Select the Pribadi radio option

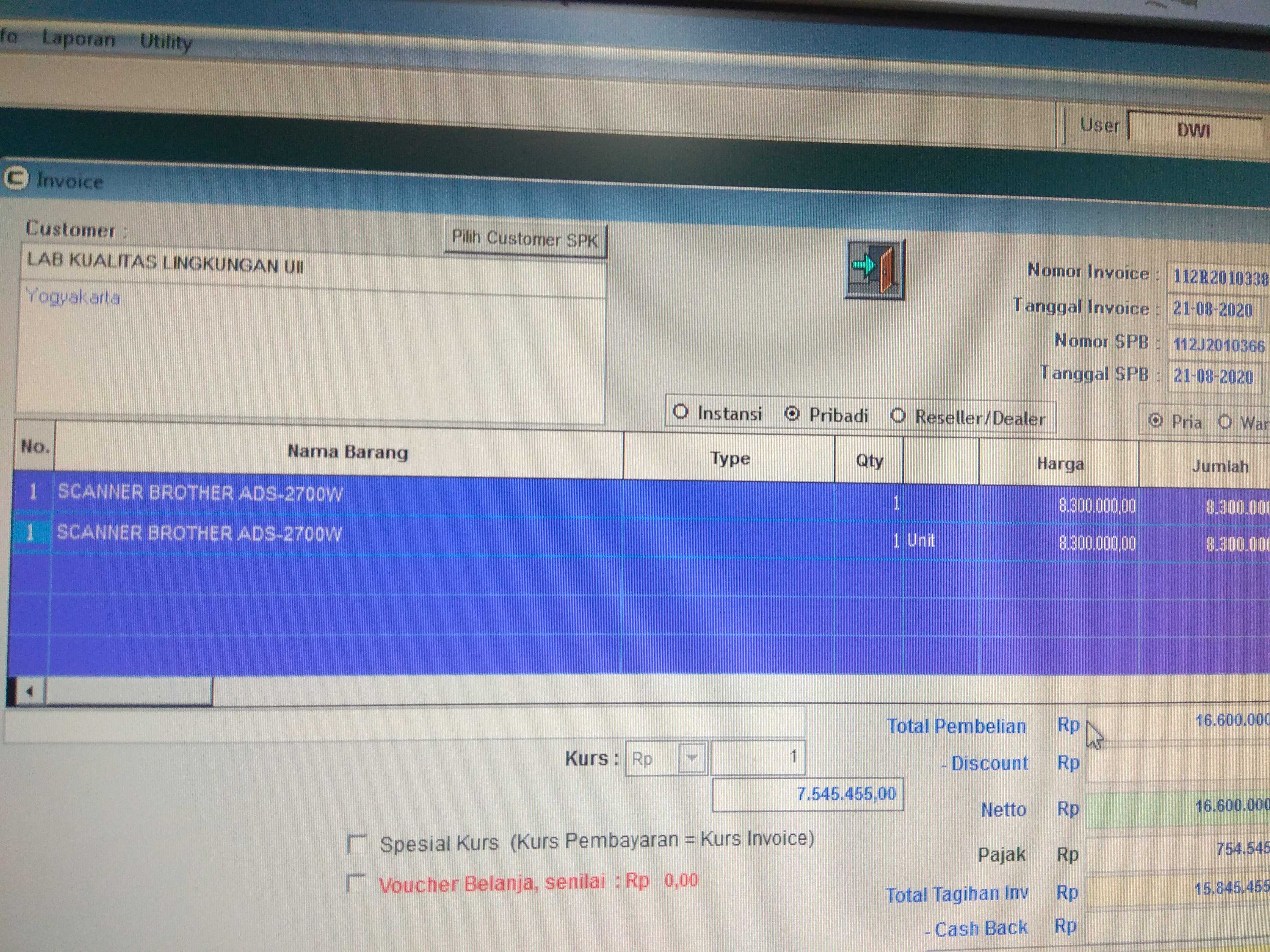coord(792,414)
